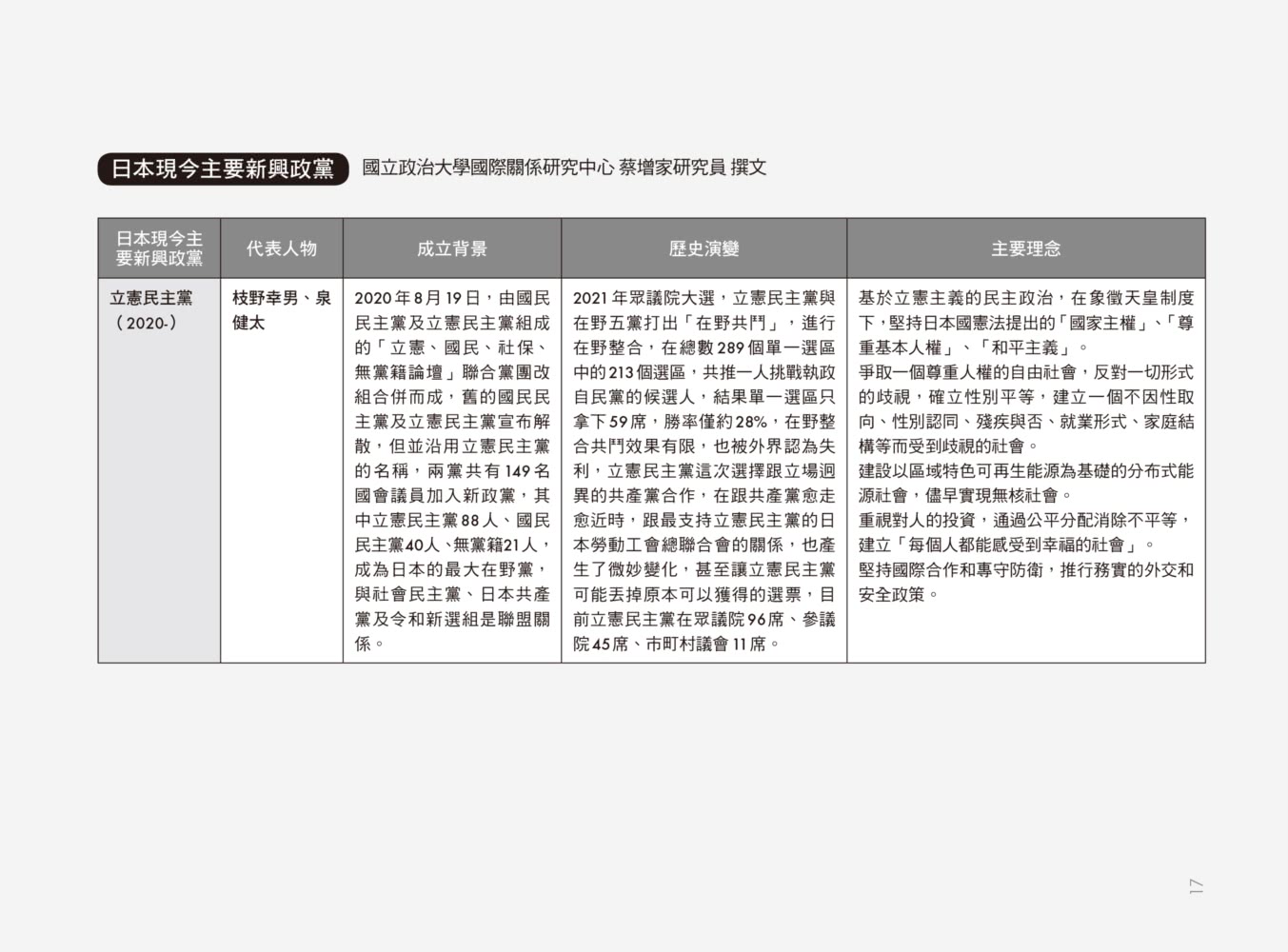Select party name cell 立憲民主黨
The width and height of the screenshot is (1288, 952).
coord(151,298)
